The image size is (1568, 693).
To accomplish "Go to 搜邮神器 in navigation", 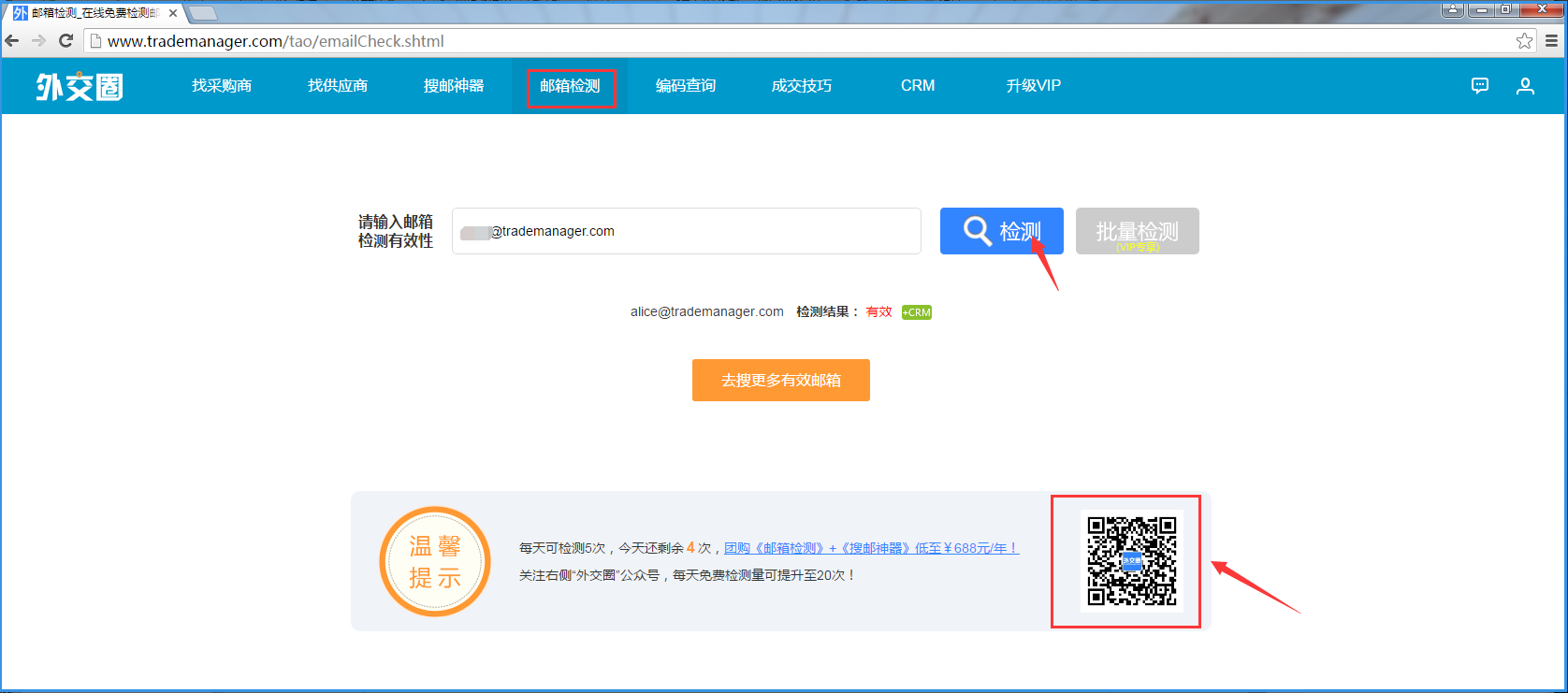I will click(454, 86).
